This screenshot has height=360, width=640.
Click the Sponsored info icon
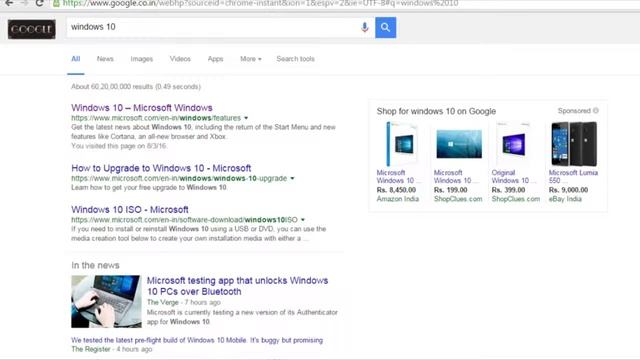[596, 111]
